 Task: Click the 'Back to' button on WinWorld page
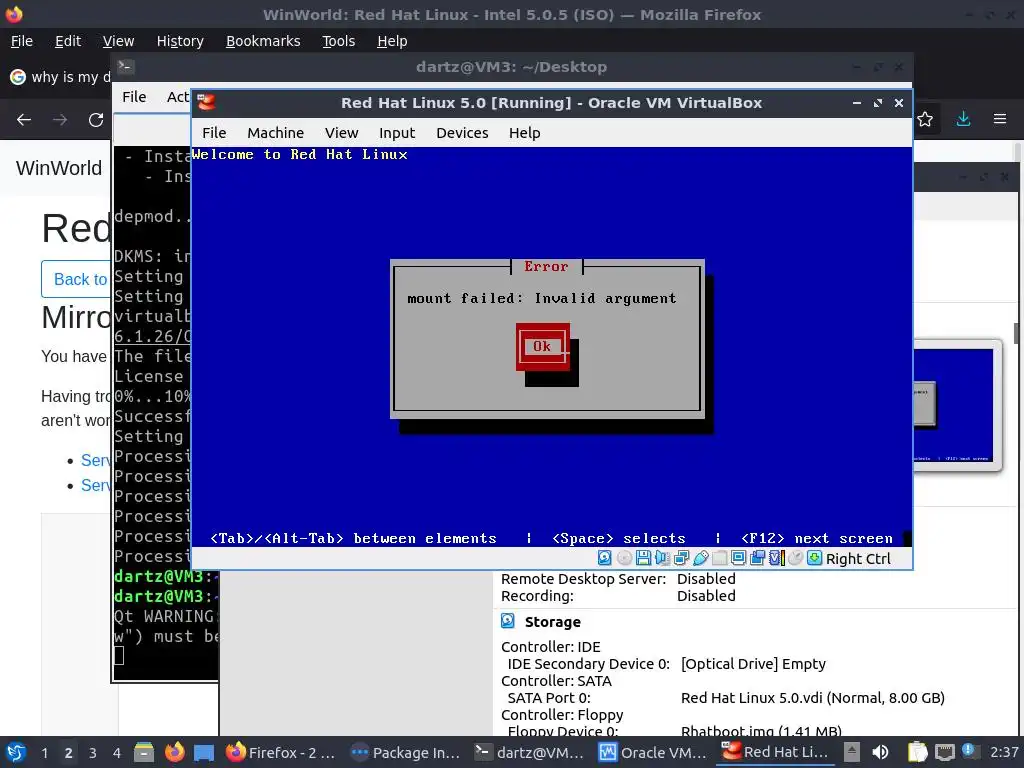[76, 279]
